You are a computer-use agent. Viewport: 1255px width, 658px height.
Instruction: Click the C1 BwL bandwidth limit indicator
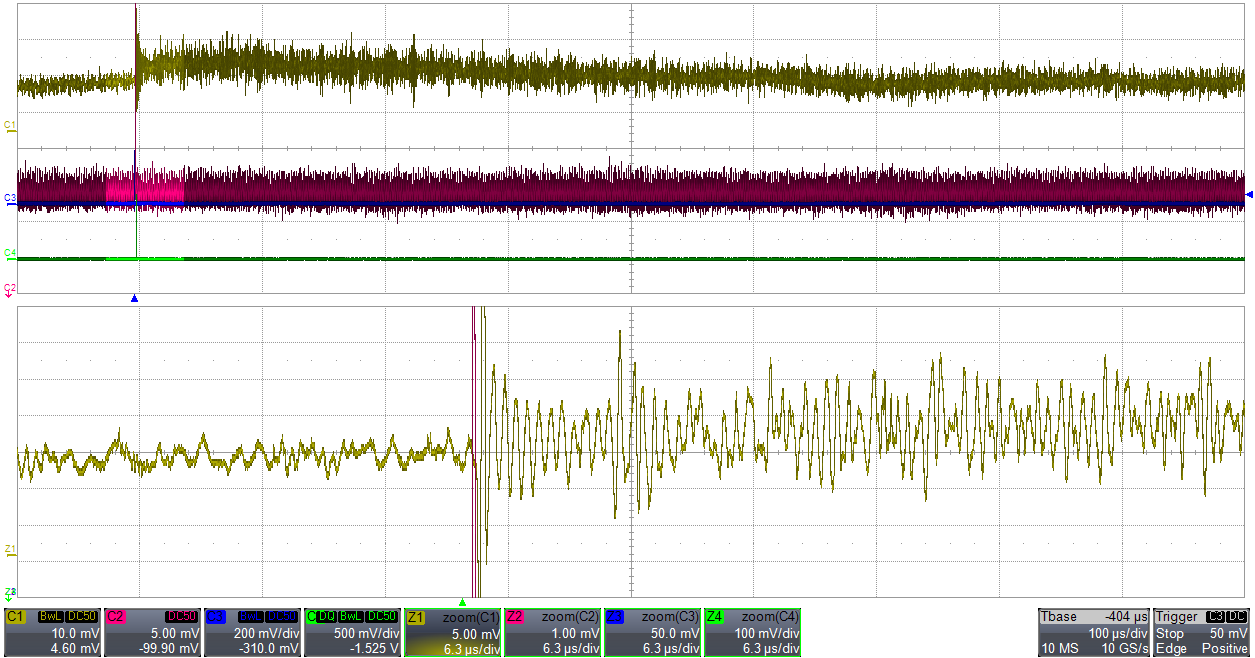coord(50,617)
